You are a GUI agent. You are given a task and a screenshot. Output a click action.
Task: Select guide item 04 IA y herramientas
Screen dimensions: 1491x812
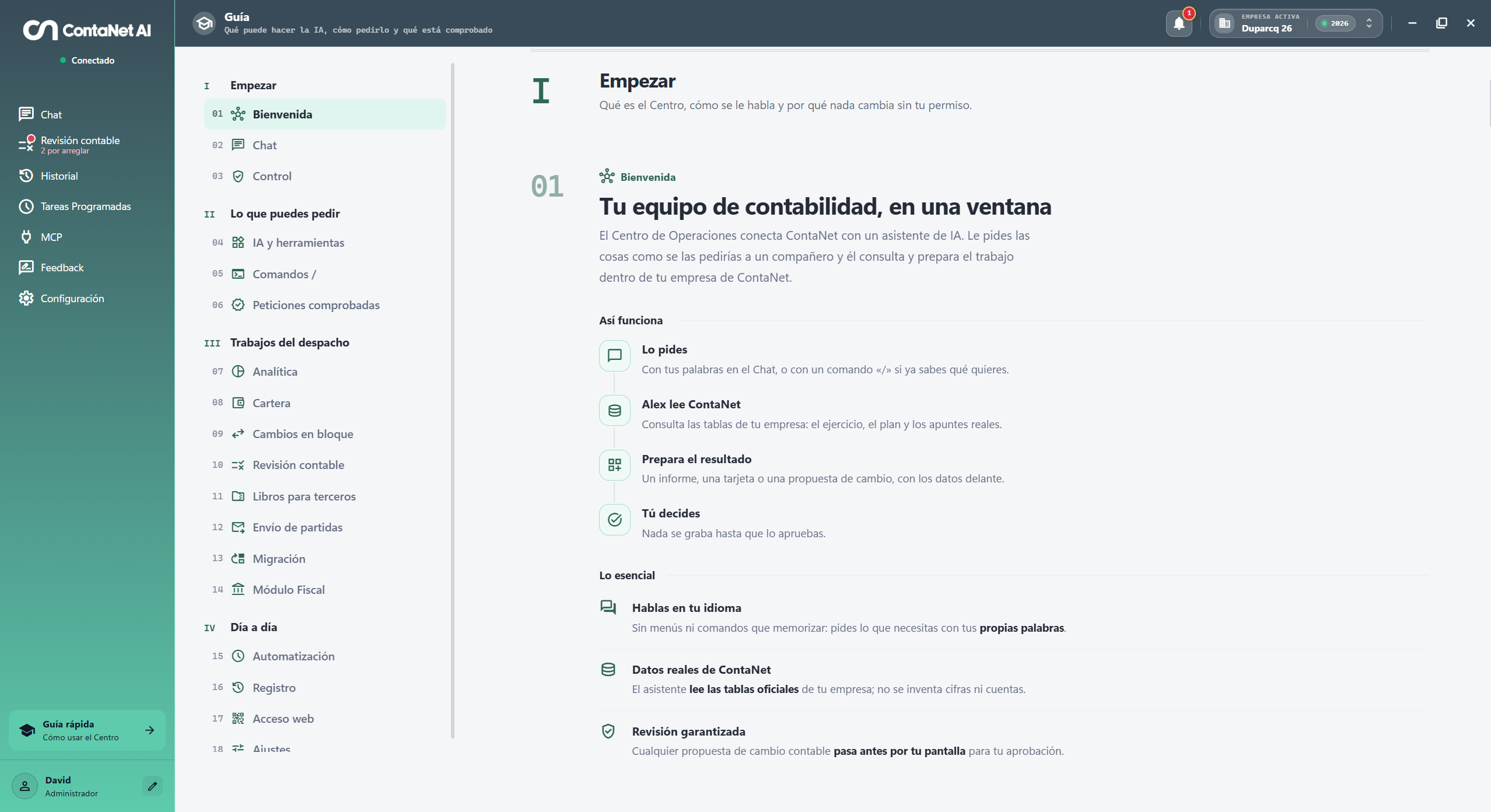pos(325,243)
